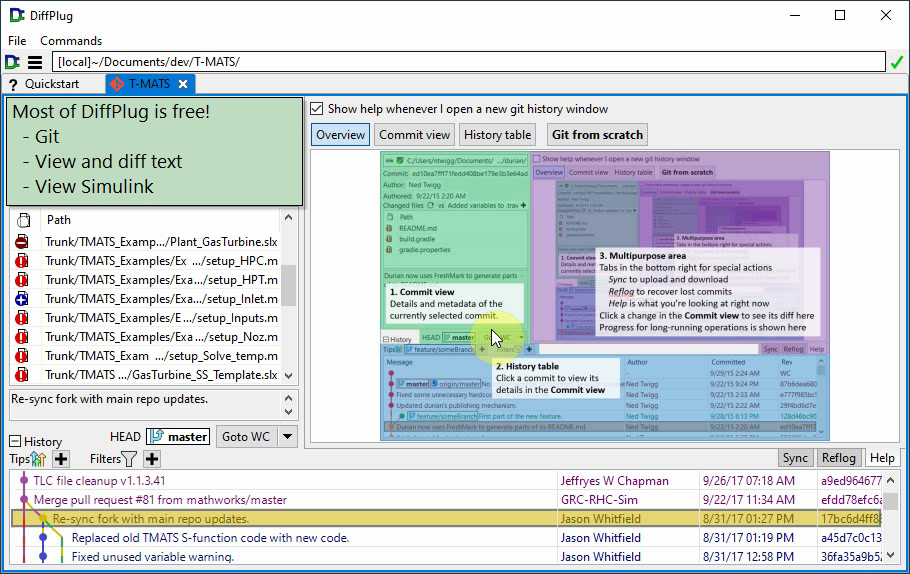The image size is (910, 574).
Task: Open the Goto WC dropdown arrow
Action: 287,436
